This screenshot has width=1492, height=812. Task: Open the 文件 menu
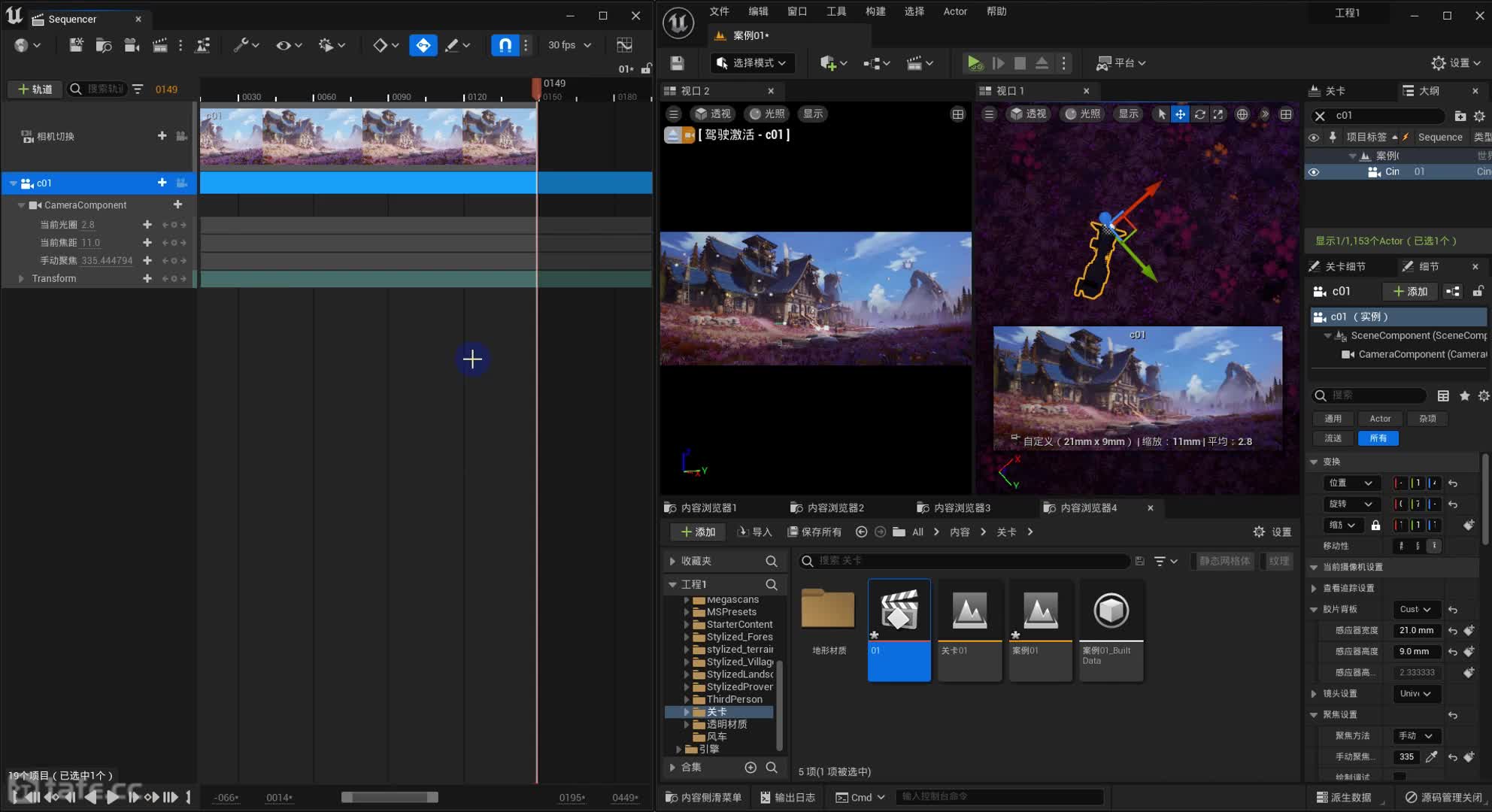pyautogui.click(x=720, y=11)
